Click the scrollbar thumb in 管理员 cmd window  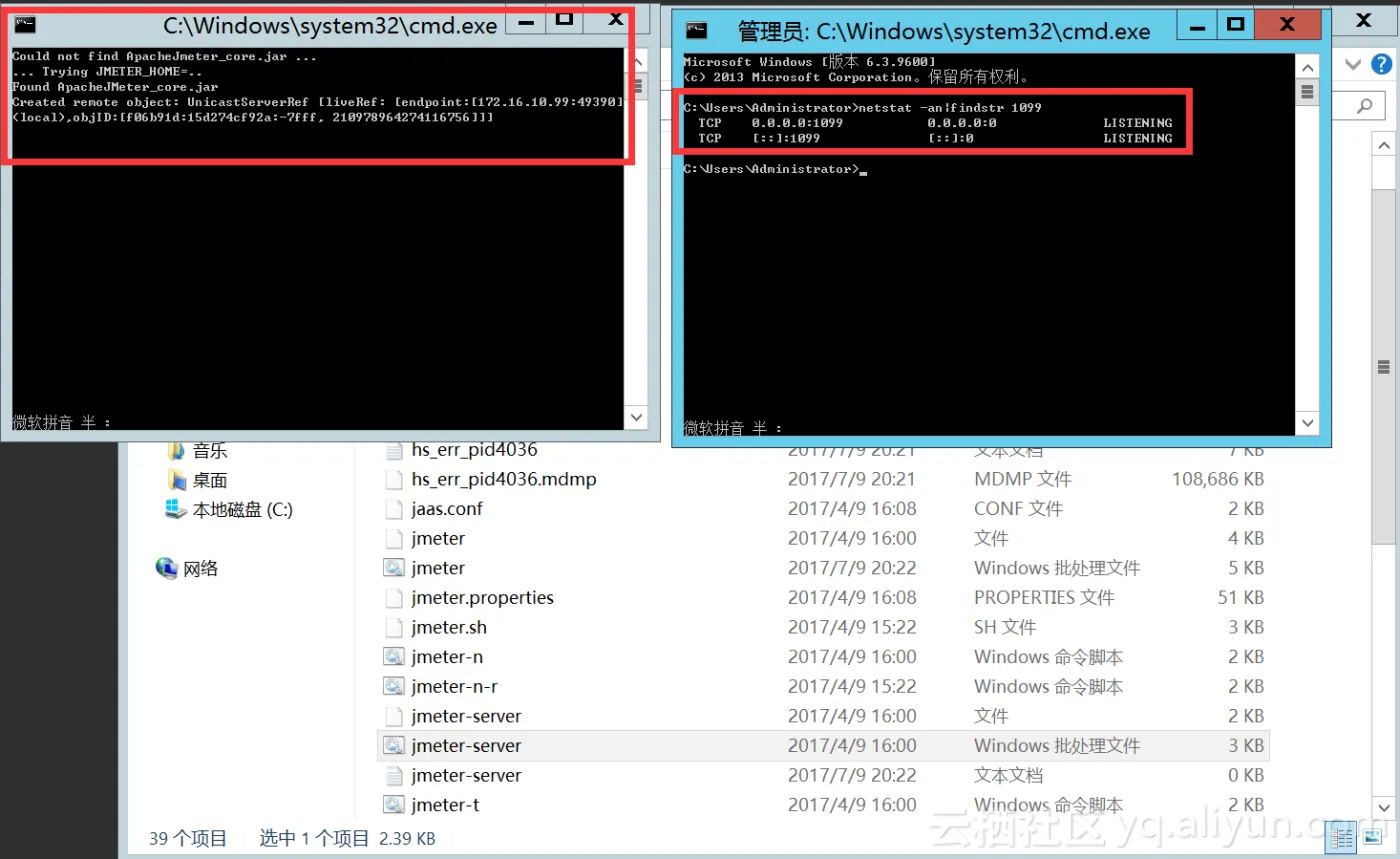[x=1306, y=93]
